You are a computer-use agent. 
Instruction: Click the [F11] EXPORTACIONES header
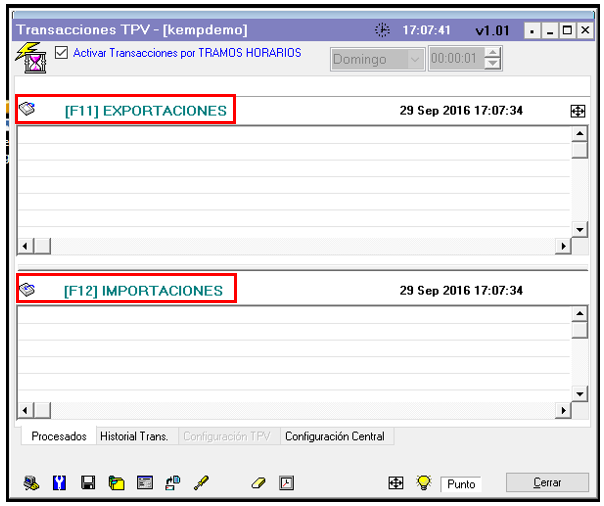145,110
